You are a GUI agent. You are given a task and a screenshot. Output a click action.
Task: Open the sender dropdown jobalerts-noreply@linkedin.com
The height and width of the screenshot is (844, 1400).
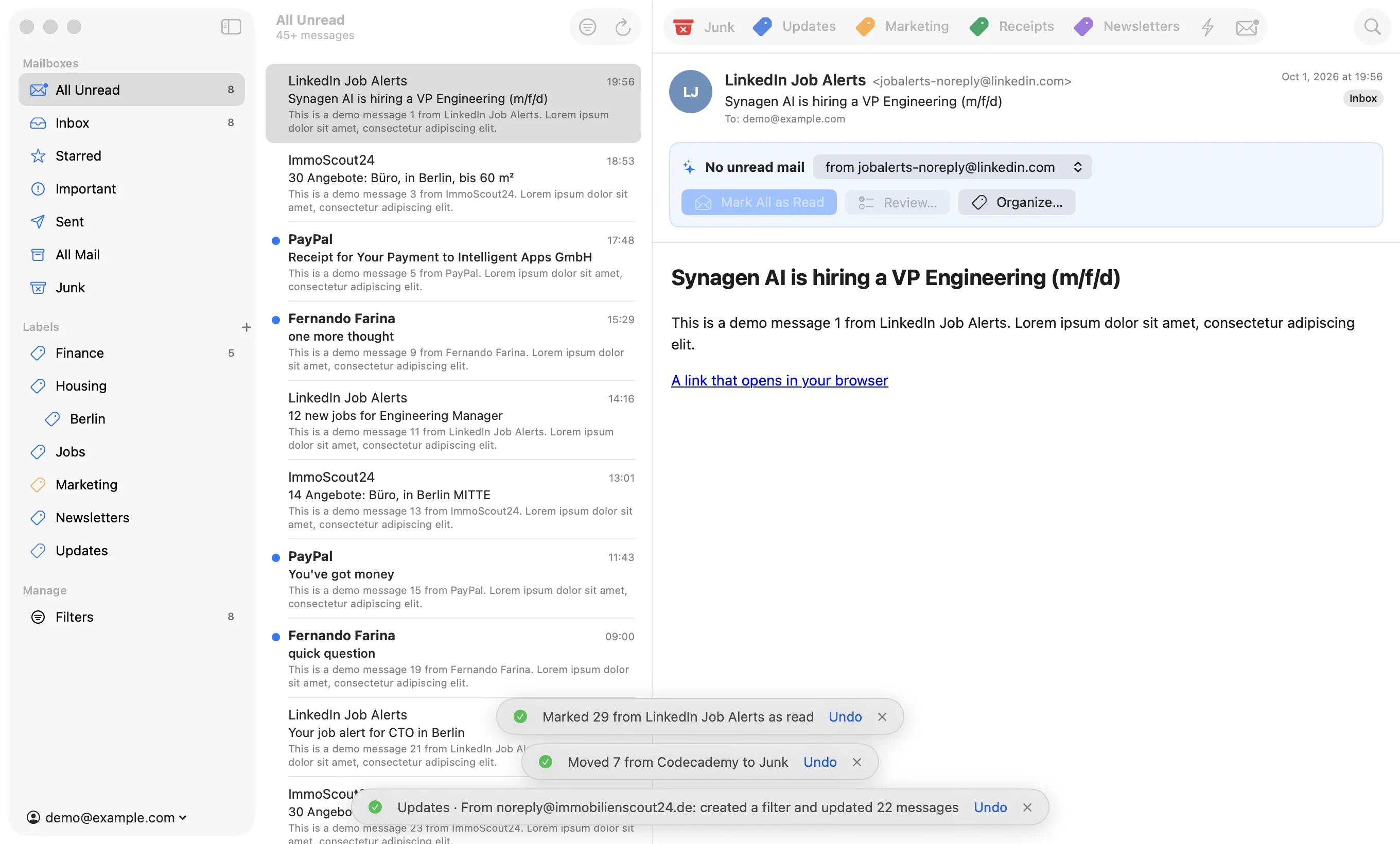point(952,167)
